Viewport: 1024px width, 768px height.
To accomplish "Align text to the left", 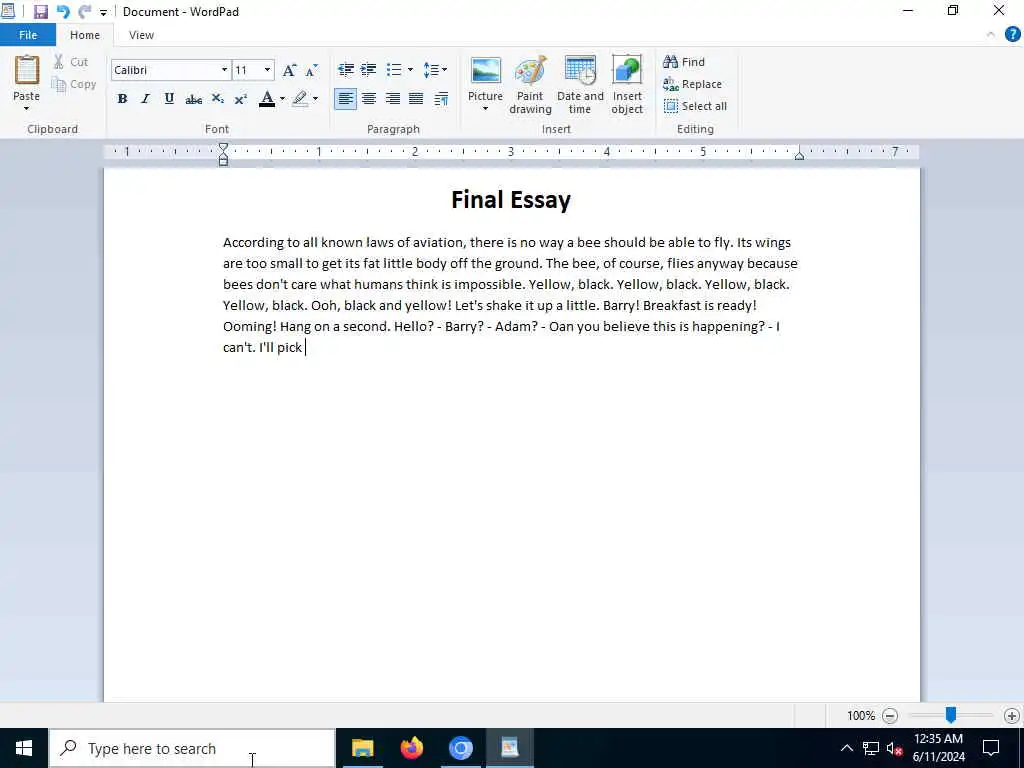I will 345,99.
